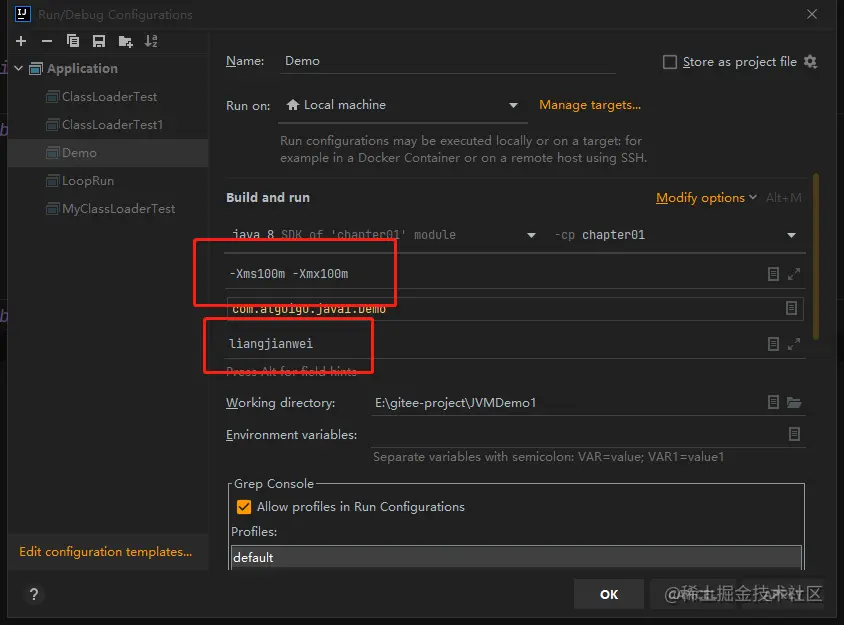Viewport: 844px width, 625px height.
Task: Click the Name field containing Demo
Action: click(448, 61)
